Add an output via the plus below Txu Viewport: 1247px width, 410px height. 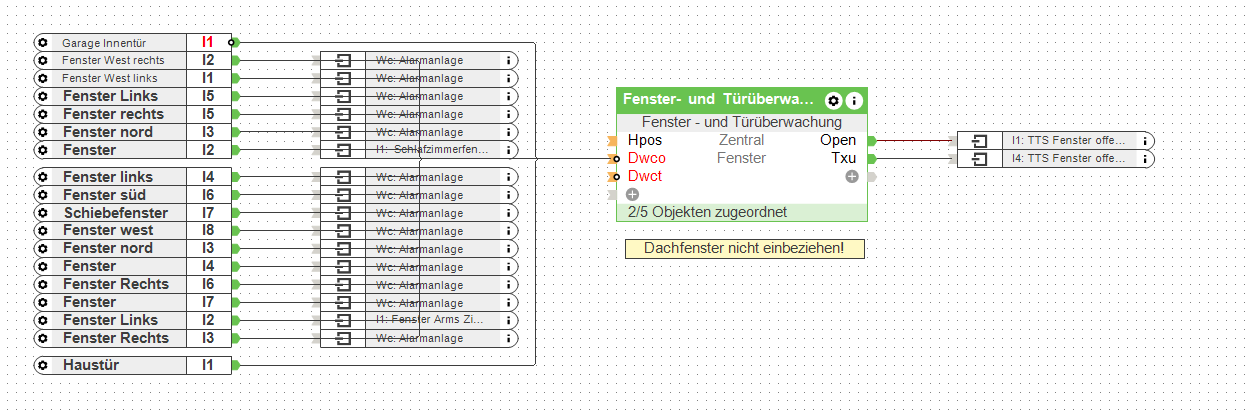coord(852,177)
